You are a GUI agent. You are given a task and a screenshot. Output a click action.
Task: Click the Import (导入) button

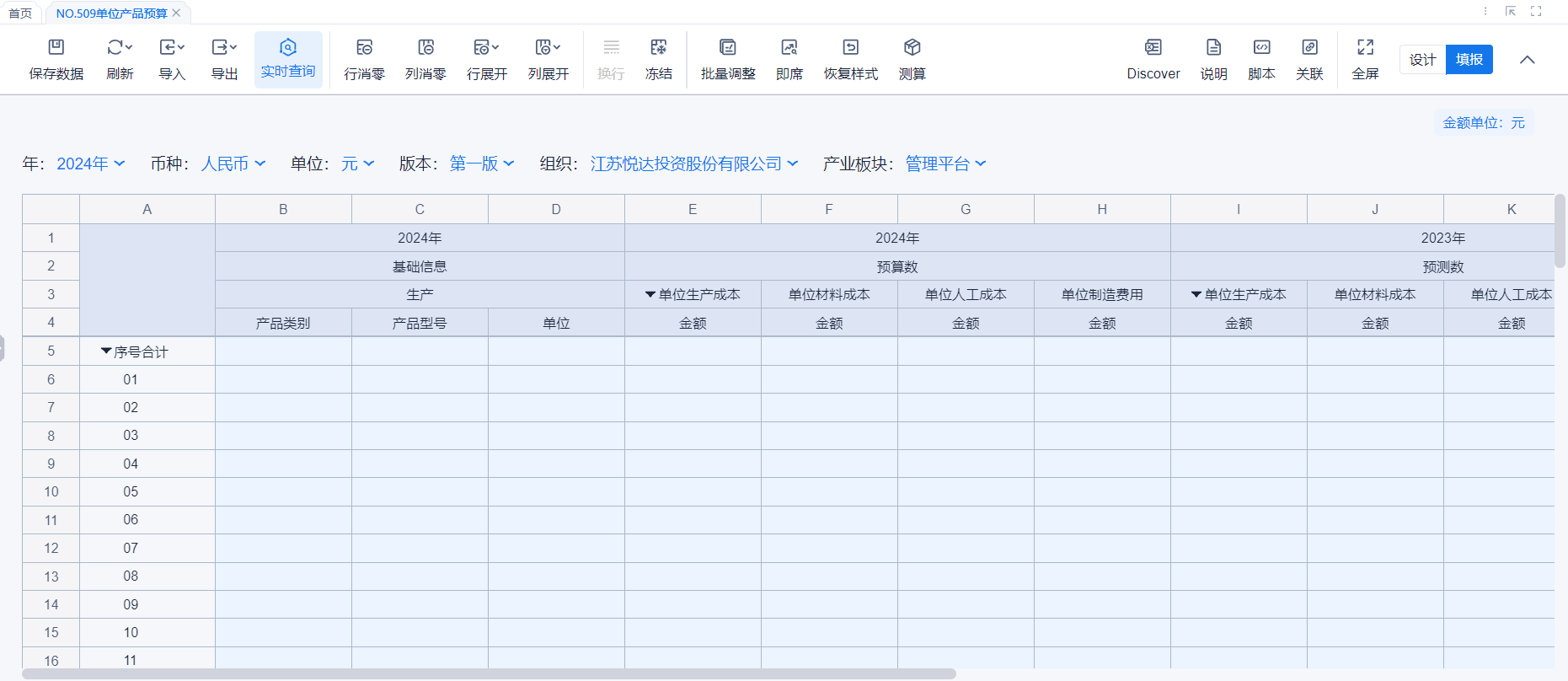(172, 48)
